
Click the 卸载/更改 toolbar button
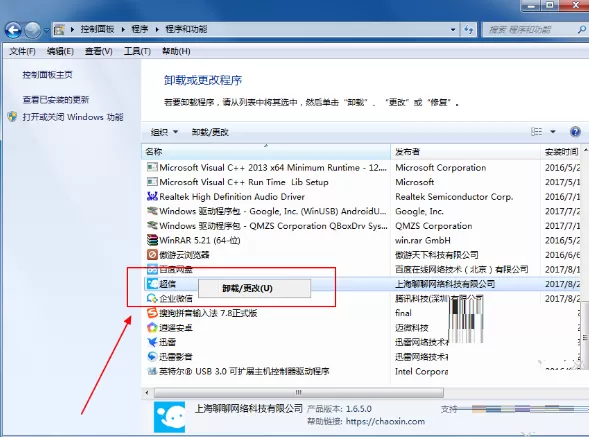point(210,132)
